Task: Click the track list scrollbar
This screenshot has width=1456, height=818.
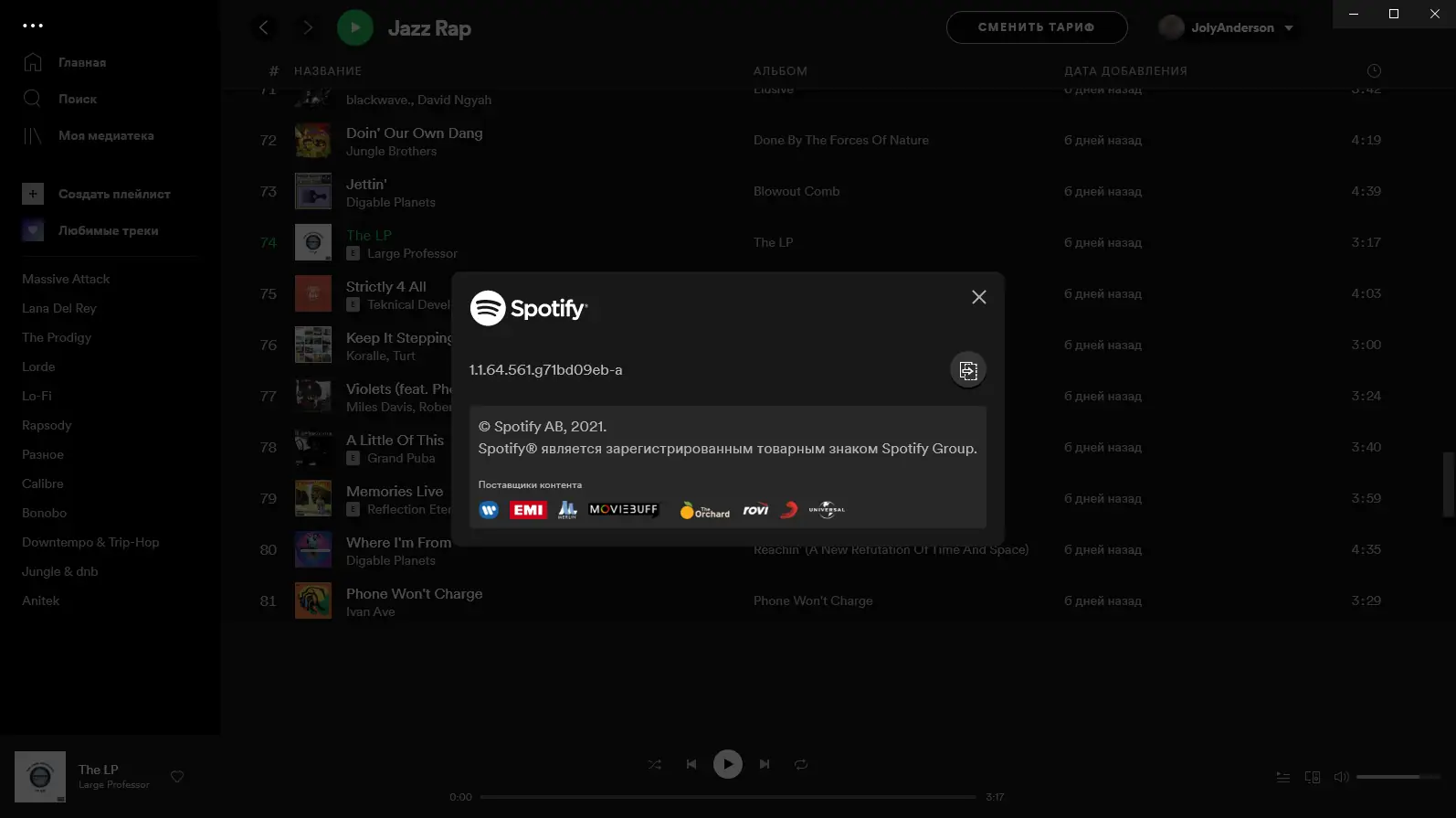Action: (x=1447, y=484)
